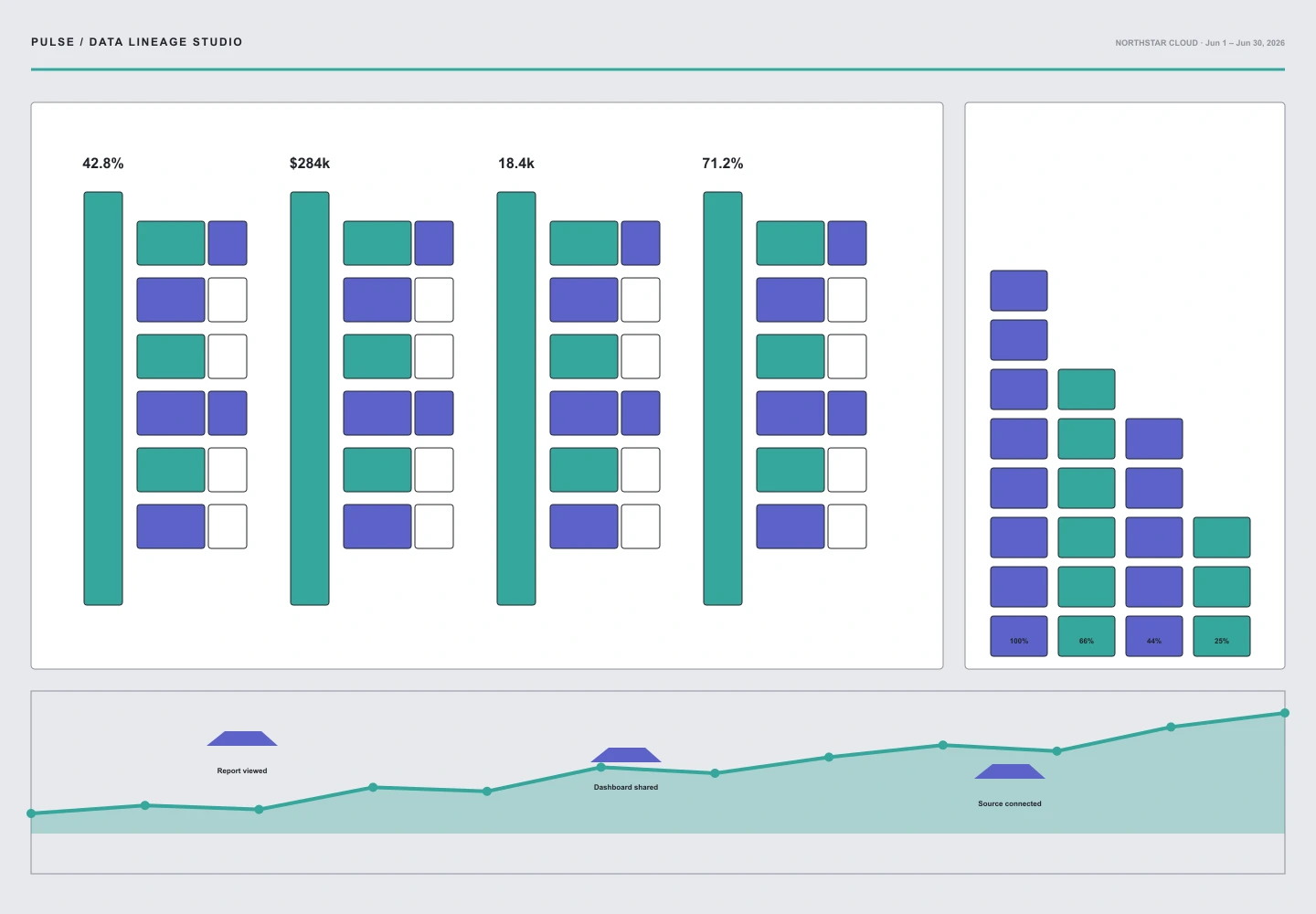Click the Report viewed event marker
Screen dimensions: 1316x914
(x=242, y=739)
